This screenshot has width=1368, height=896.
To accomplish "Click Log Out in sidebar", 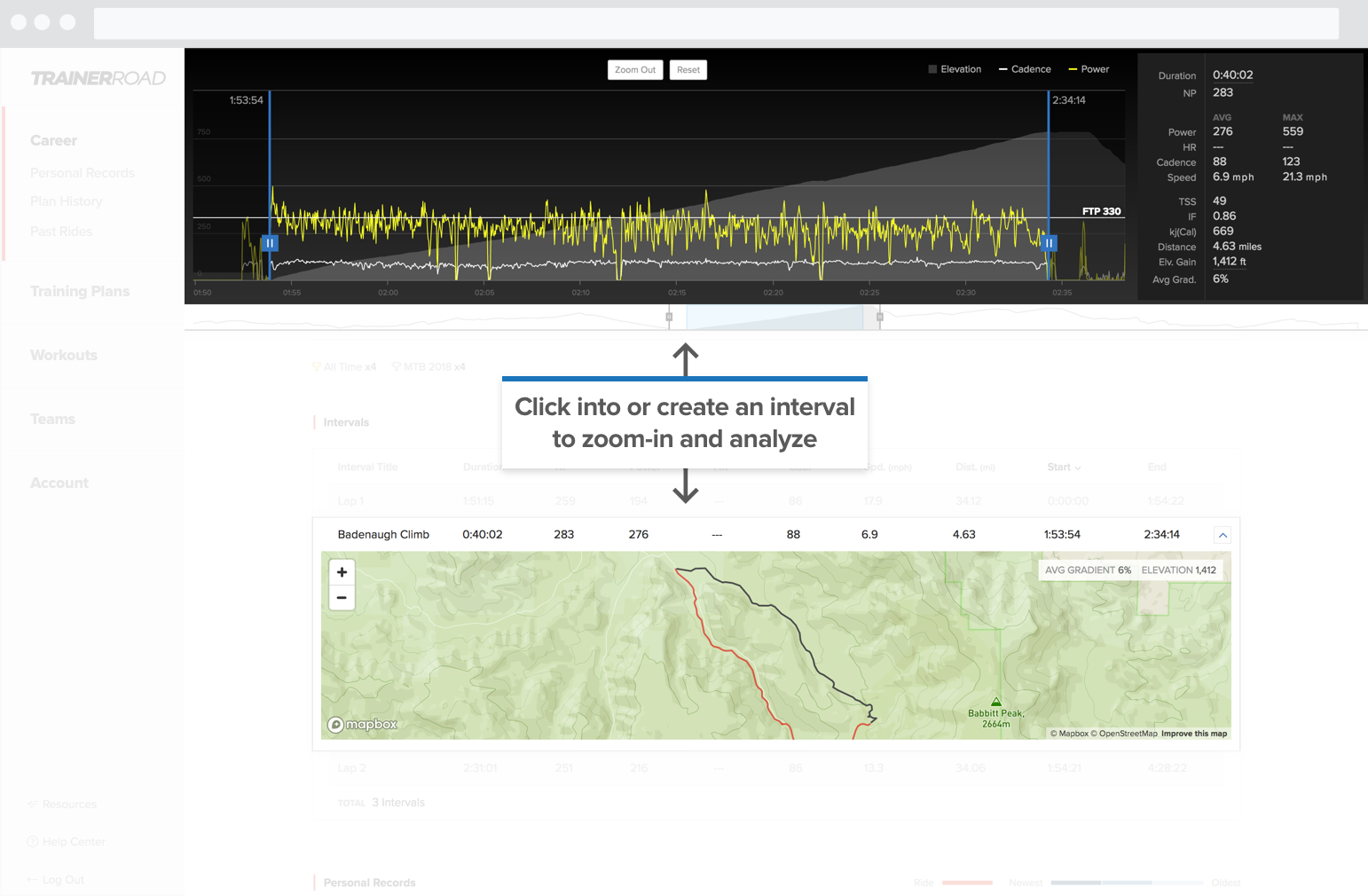I will pyautogui.click(x=55, y=880).
